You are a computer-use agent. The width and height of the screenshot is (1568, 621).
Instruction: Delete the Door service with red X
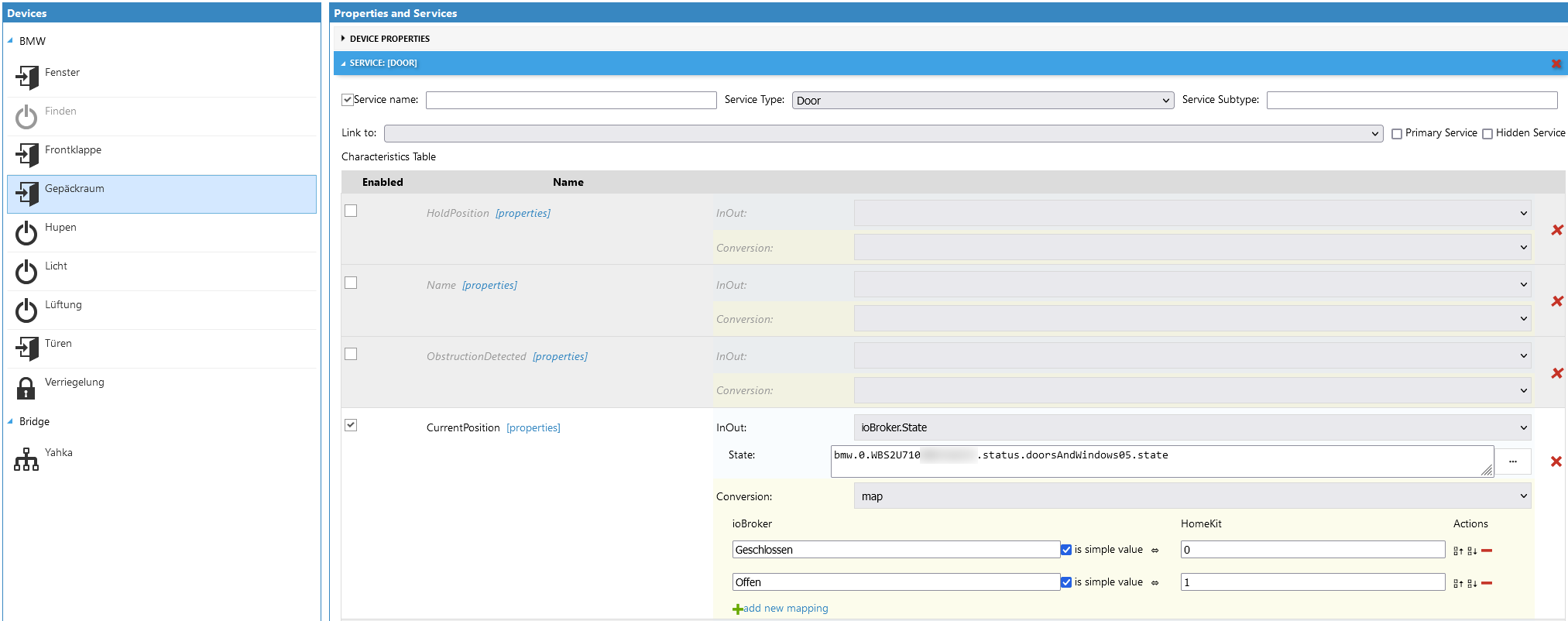[x=1556, y=63]
